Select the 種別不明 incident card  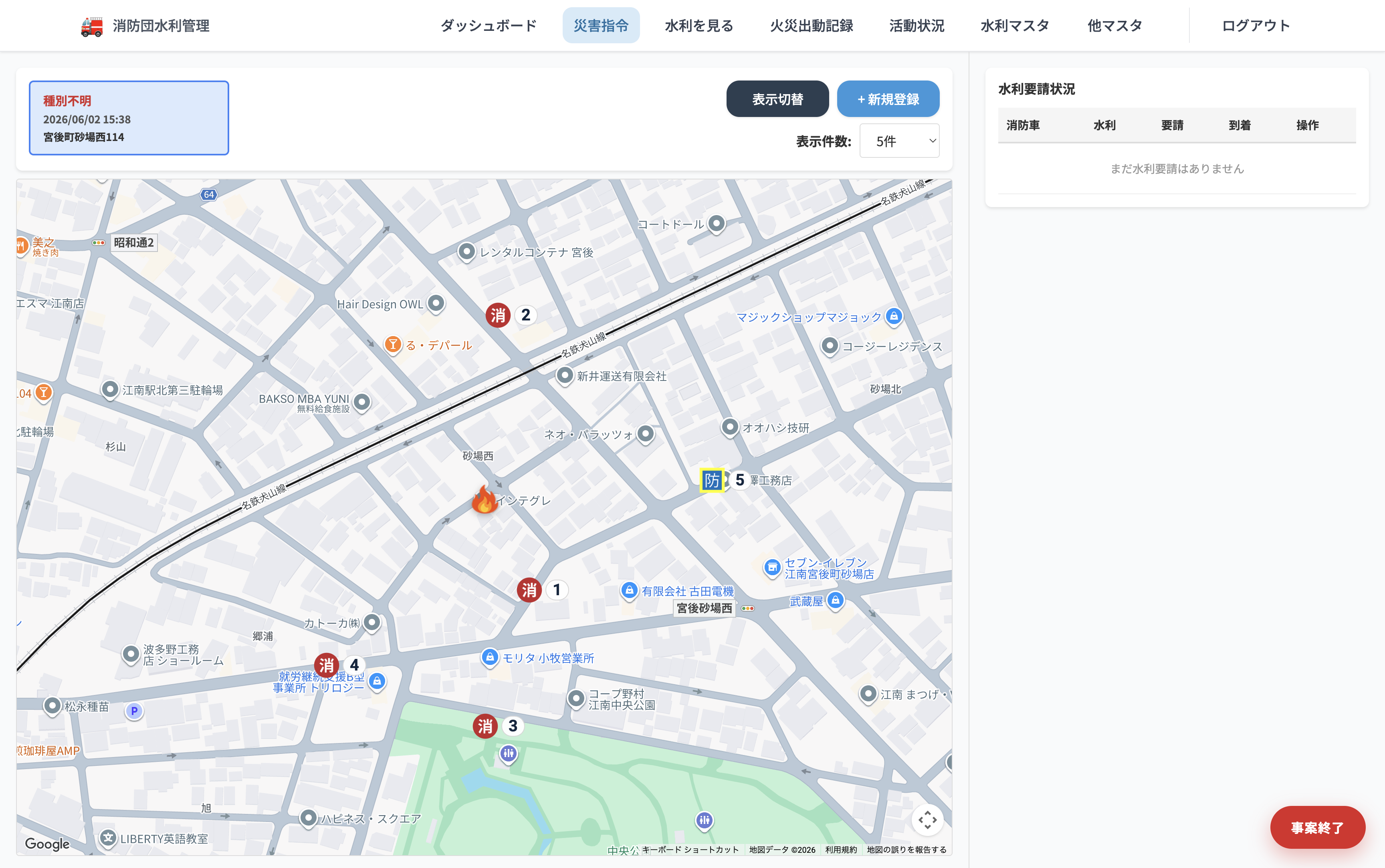129,118
